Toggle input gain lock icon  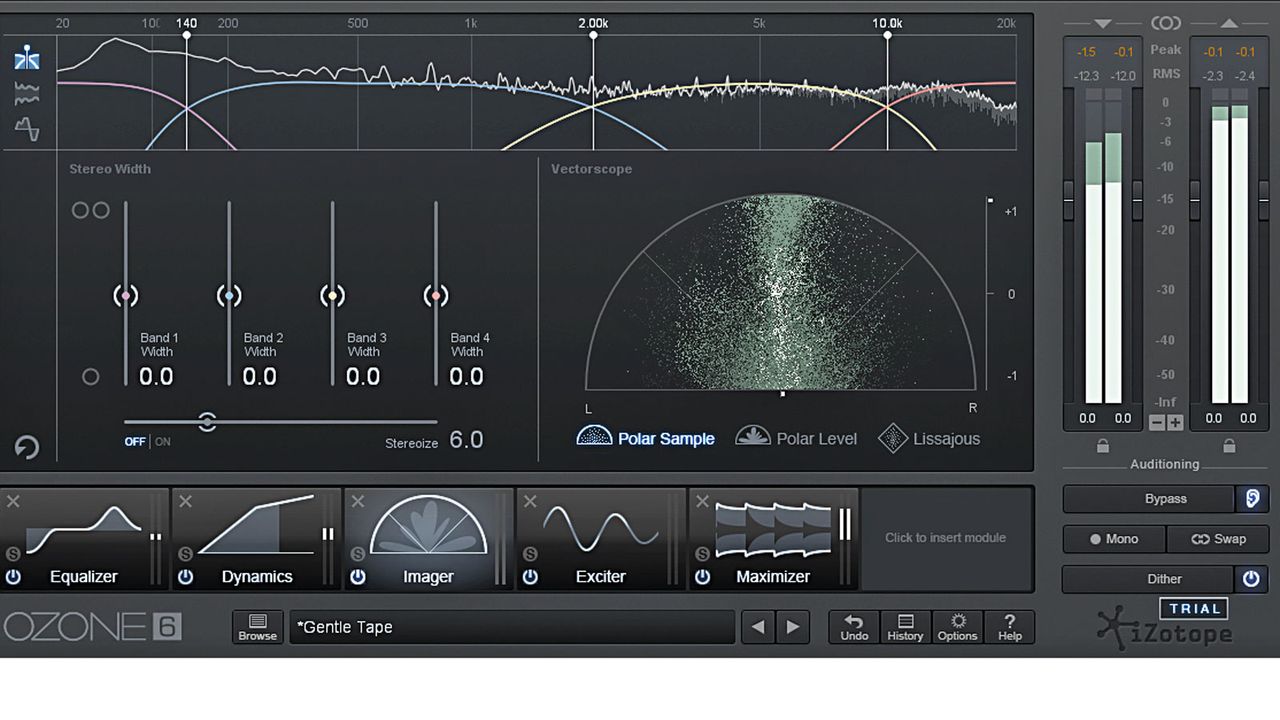[1103, 446]
